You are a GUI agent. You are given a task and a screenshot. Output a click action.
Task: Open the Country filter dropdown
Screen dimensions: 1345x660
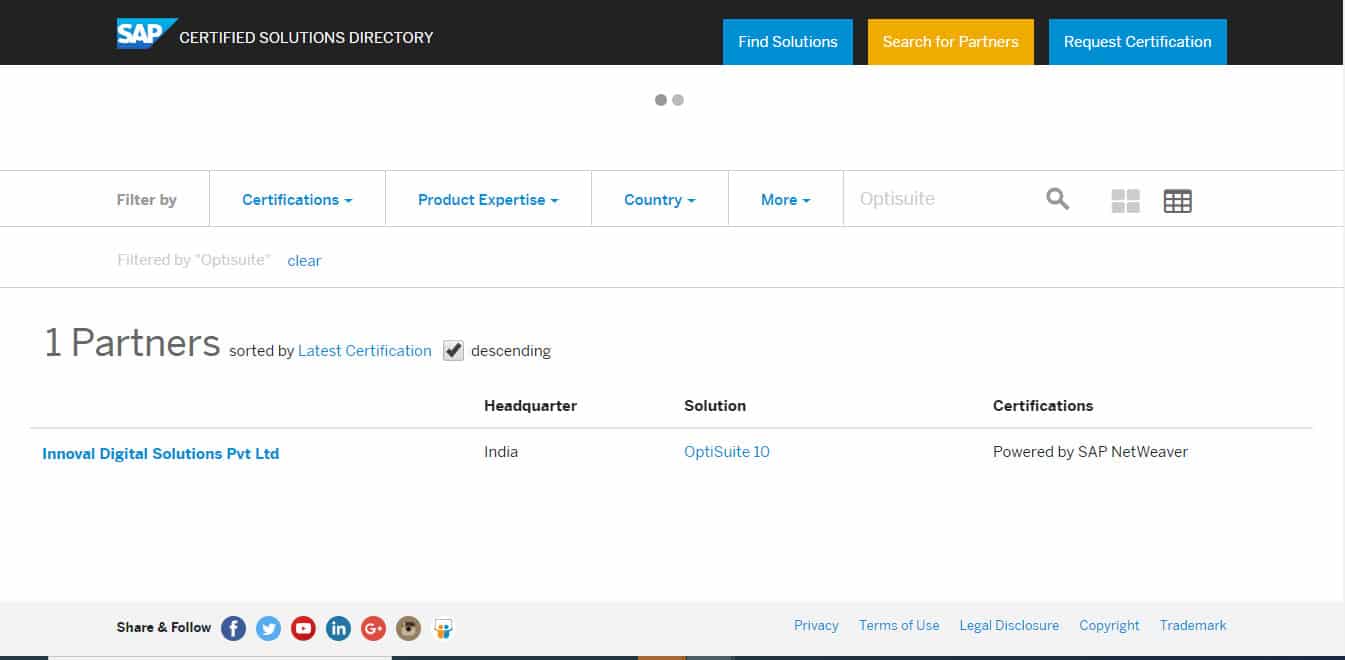tap(659, 200)
